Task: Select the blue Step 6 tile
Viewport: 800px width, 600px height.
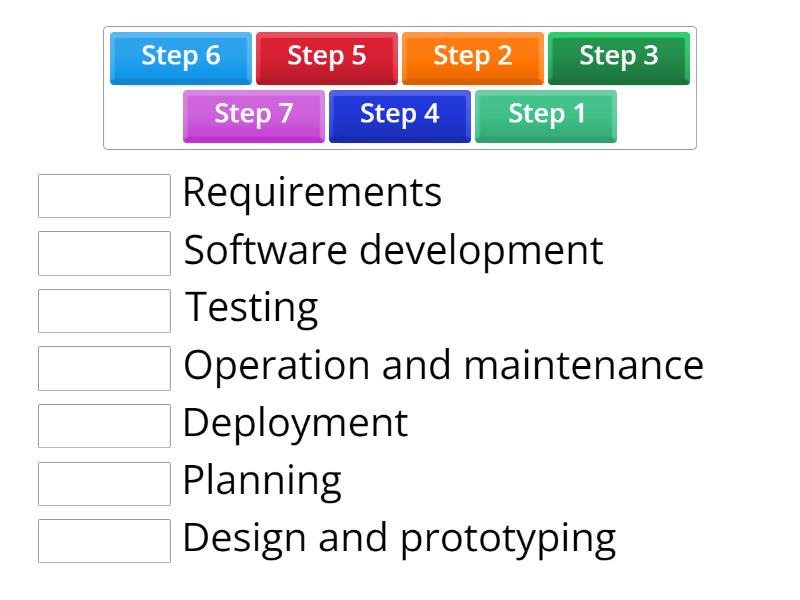Action: coord(180,58)
